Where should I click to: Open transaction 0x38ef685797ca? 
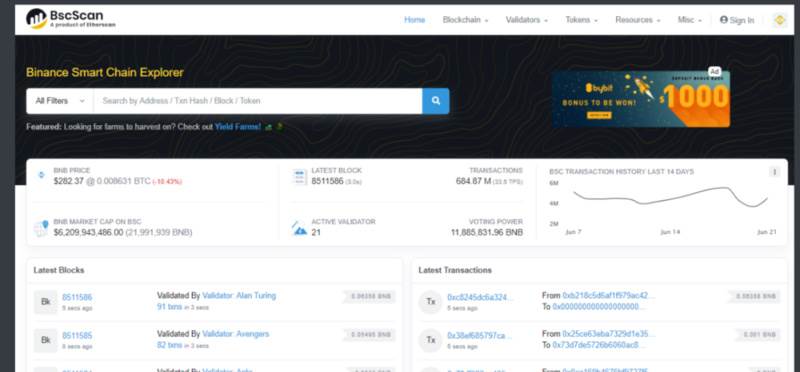coord(480,336)
